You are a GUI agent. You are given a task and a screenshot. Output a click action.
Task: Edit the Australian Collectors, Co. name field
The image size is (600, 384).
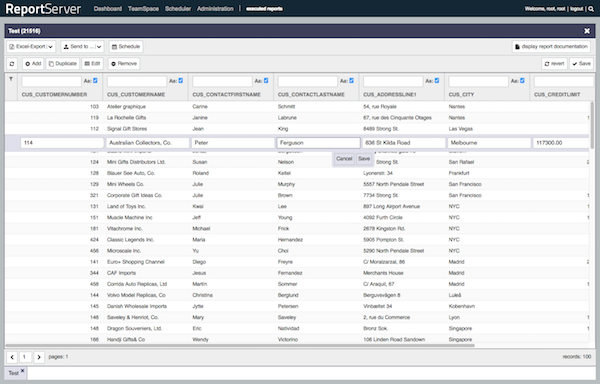click(148, 143)
